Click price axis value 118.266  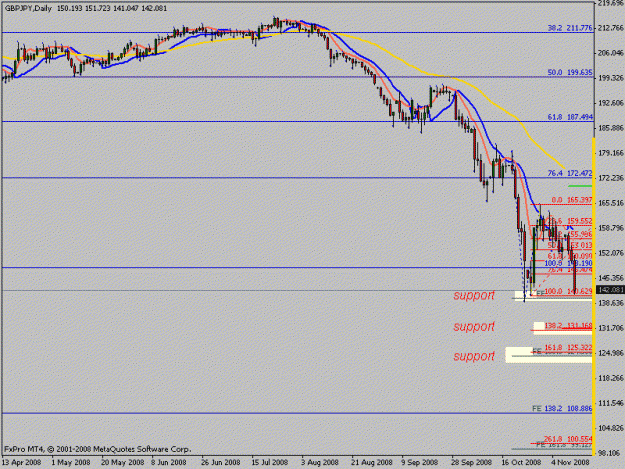click(611, 378)
